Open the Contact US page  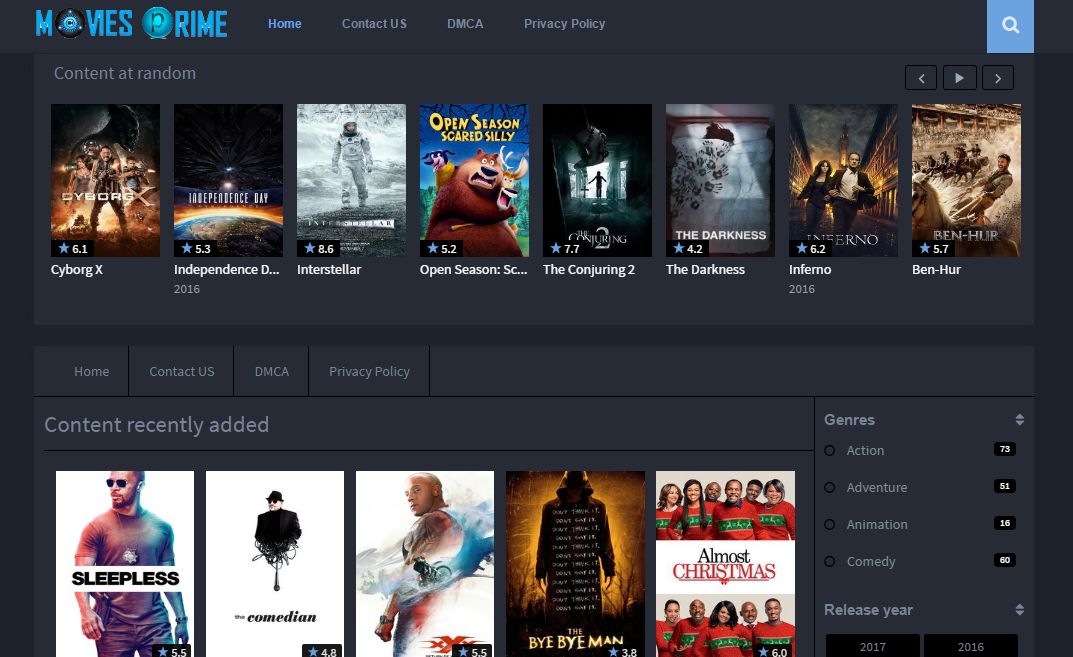click(374, 23)
